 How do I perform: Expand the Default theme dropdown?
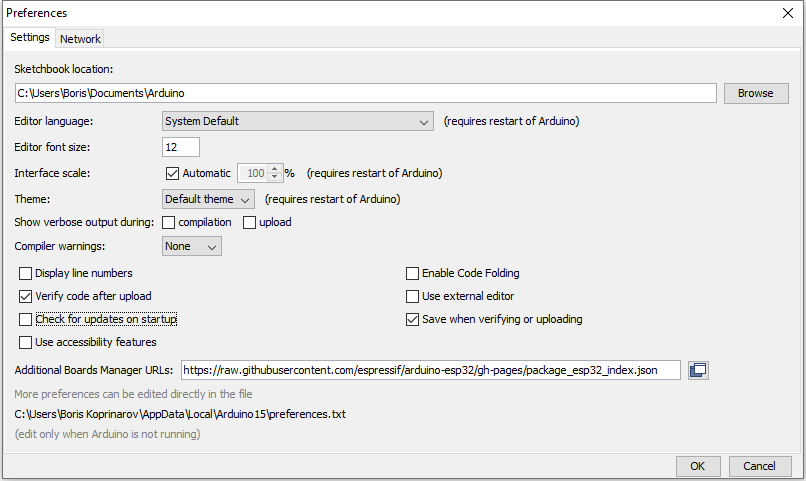[x=208, y=199]
